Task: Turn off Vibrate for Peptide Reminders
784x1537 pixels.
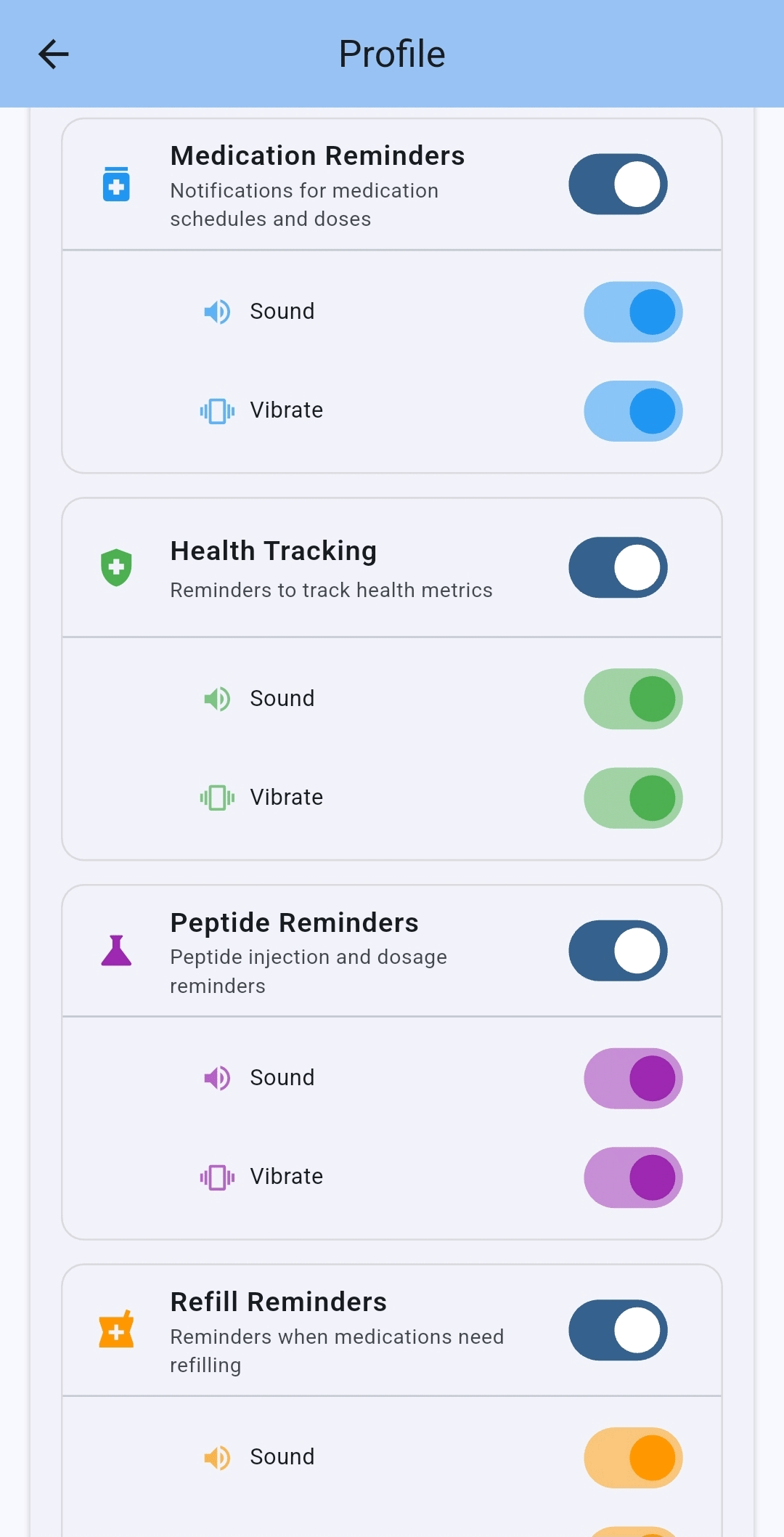Action: 632,1177
